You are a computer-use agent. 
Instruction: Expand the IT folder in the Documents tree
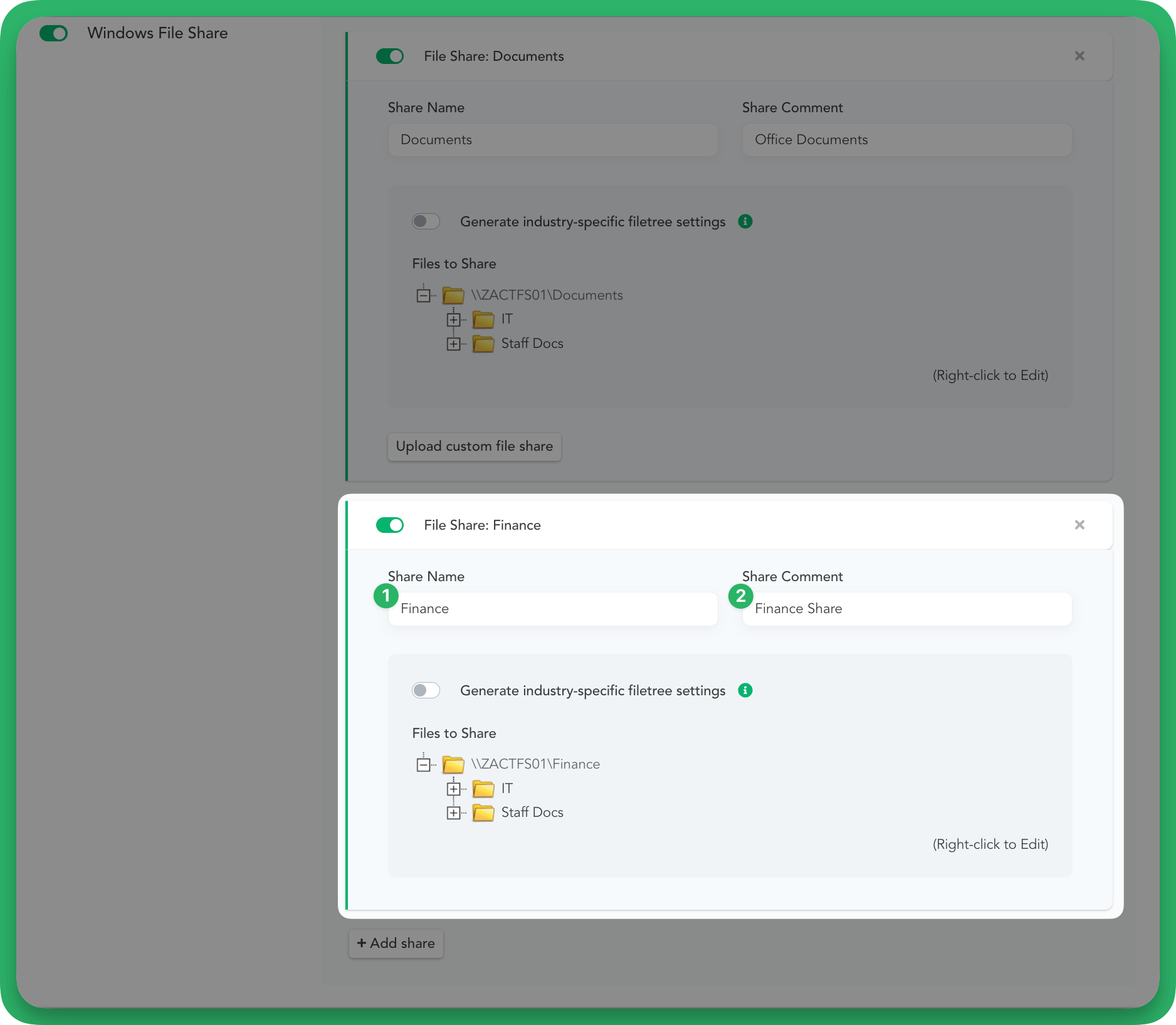(454, 320)
